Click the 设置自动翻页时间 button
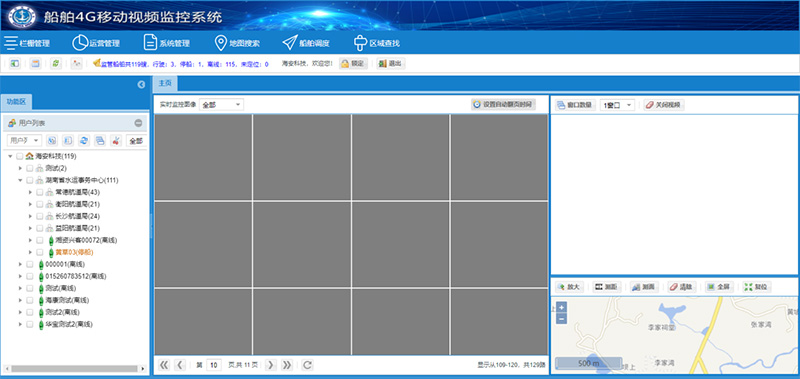This screenshot has height=379, width=800. click(x=503, y=105)
